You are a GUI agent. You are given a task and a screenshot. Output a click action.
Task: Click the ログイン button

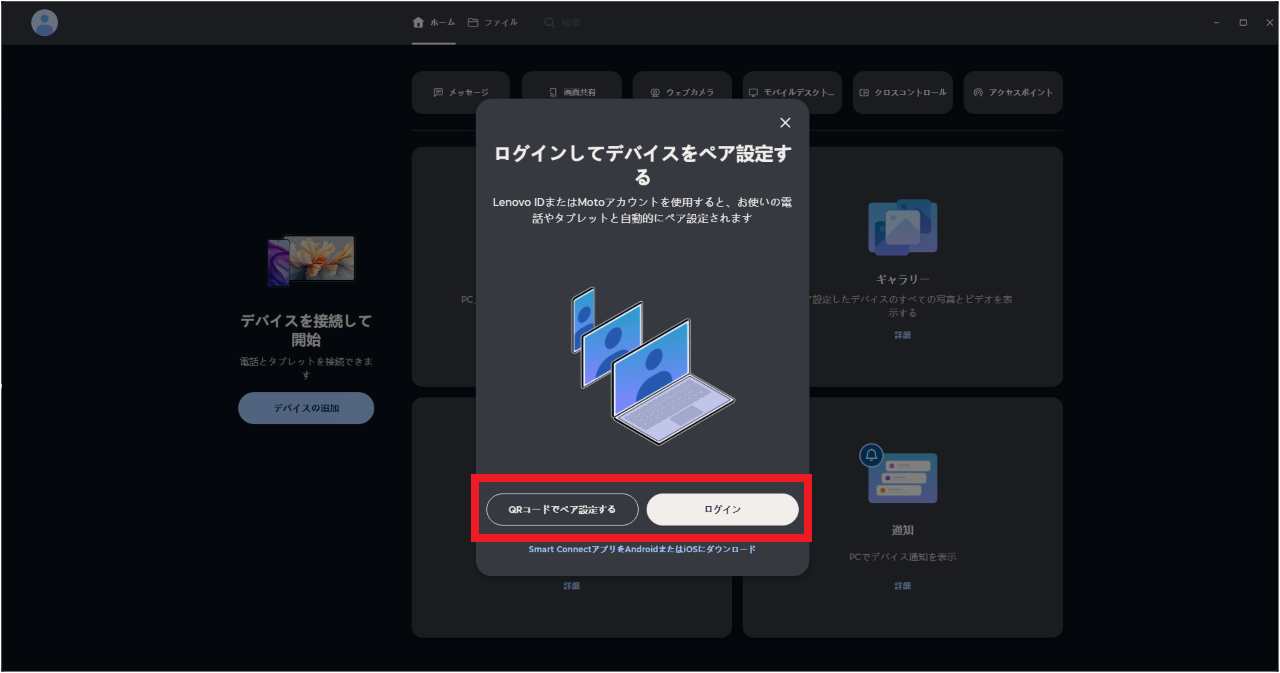click(x=723, y=509)
